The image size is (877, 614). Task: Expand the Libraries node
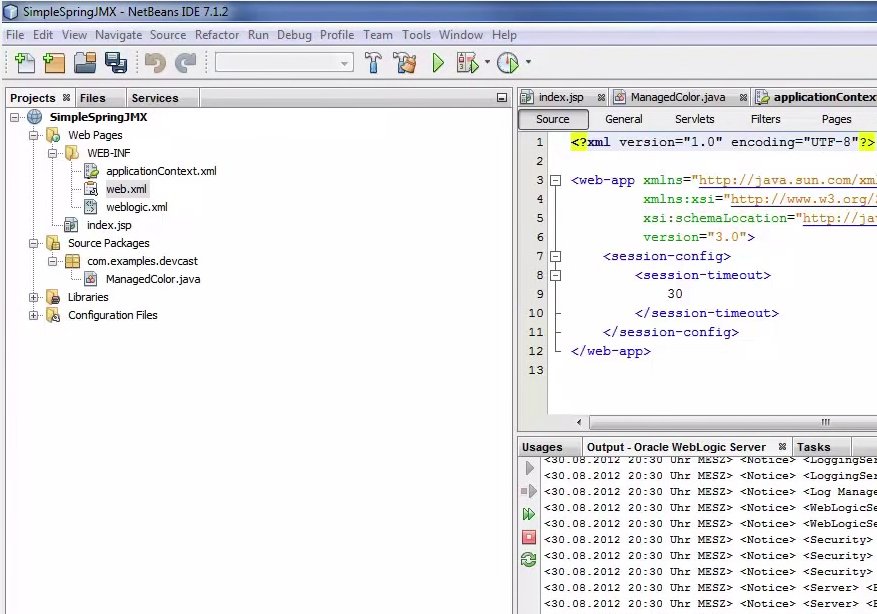pyautogui.click(x=34, y=297)
